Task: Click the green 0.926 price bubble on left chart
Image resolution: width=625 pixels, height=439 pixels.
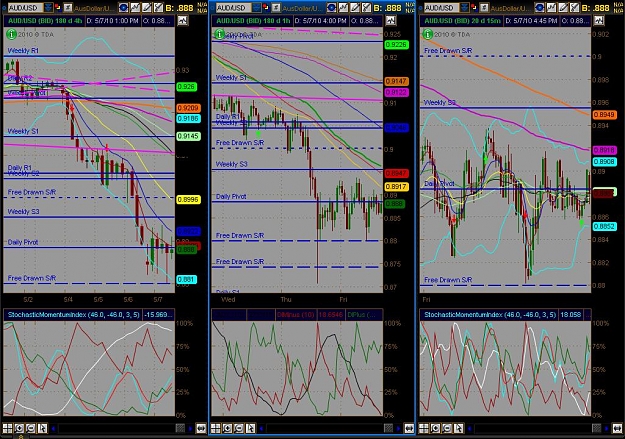Action: tap(187, 87)
